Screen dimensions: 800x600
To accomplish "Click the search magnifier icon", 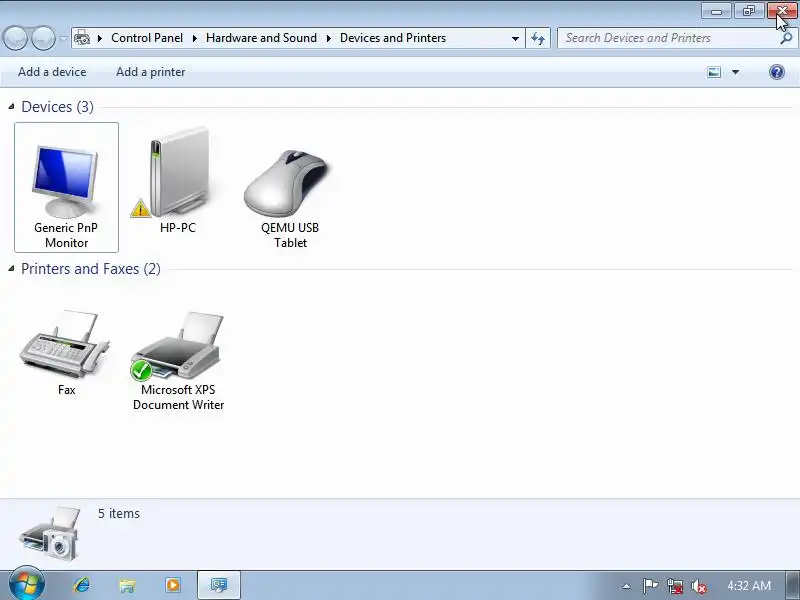I will point(787,38).
